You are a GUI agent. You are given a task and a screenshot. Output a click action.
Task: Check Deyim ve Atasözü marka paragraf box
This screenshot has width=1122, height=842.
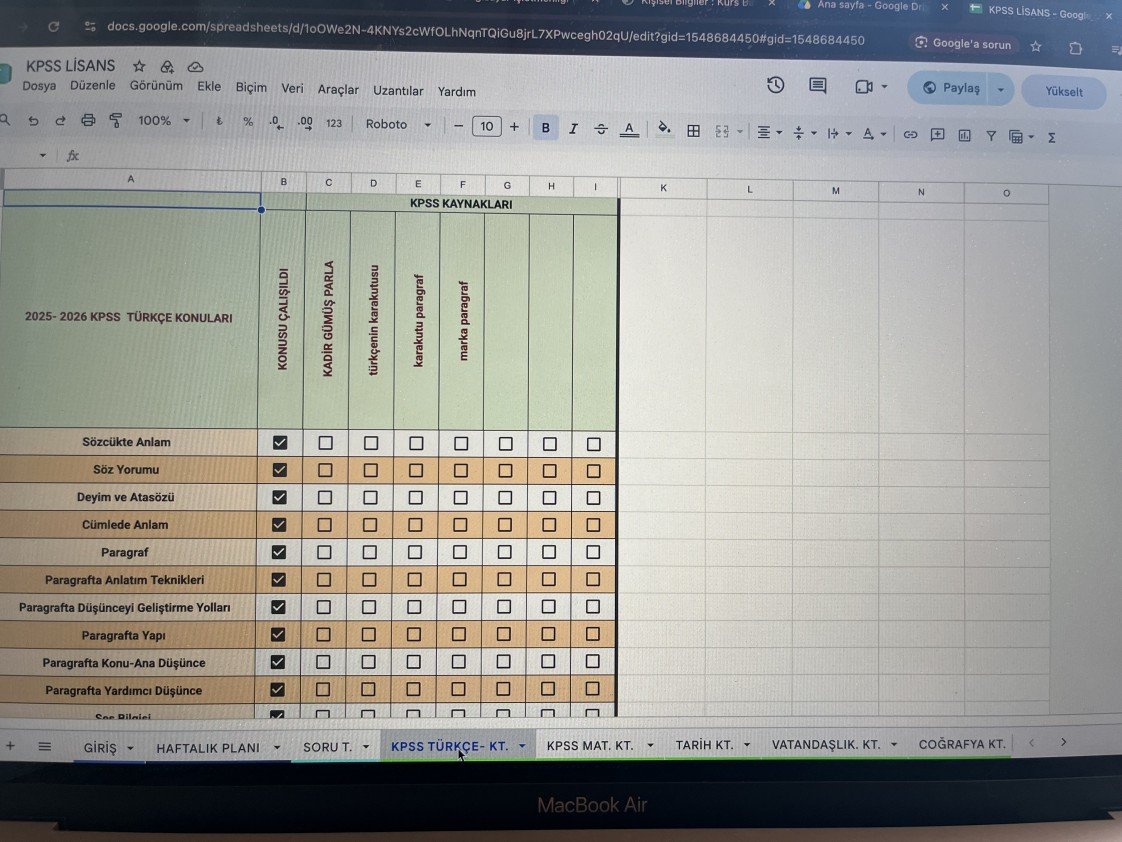pos(460,497)
